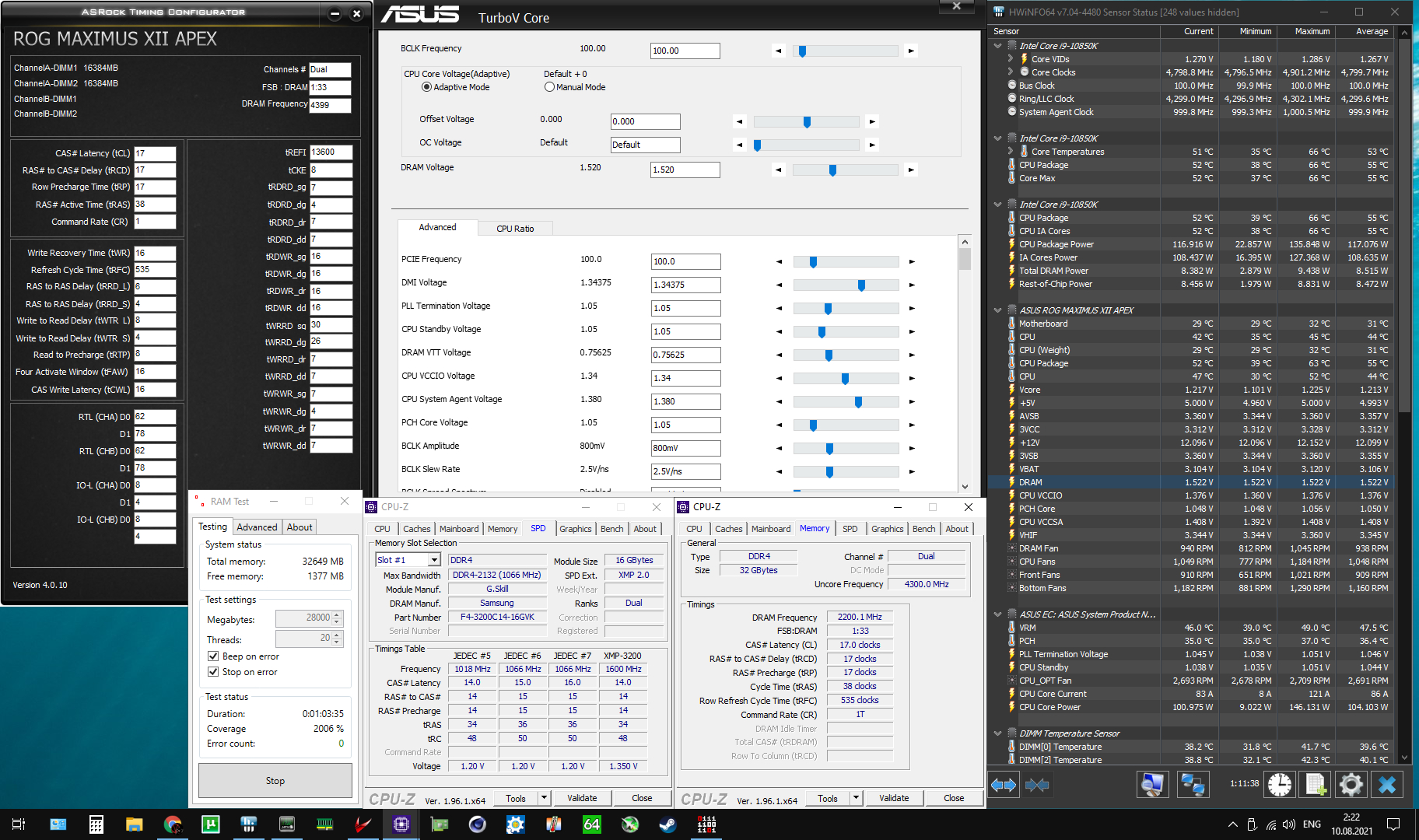Click the red binary digits taskbar icon
The height and width of the screenshot is (840, 1419).
point(706,824)
